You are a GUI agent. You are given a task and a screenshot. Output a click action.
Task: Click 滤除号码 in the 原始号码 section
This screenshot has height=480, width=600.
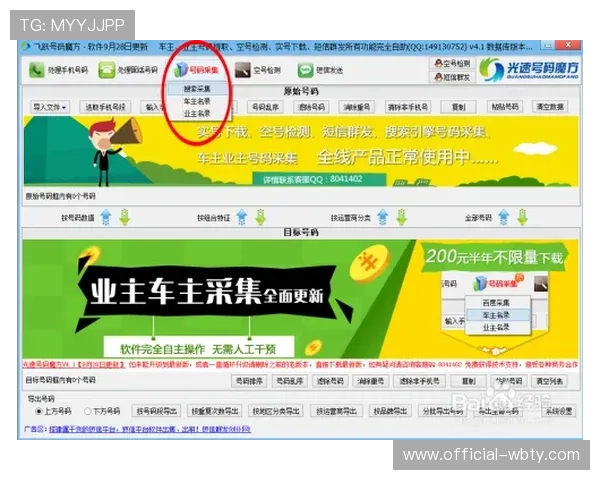click(x=311, y=107)
